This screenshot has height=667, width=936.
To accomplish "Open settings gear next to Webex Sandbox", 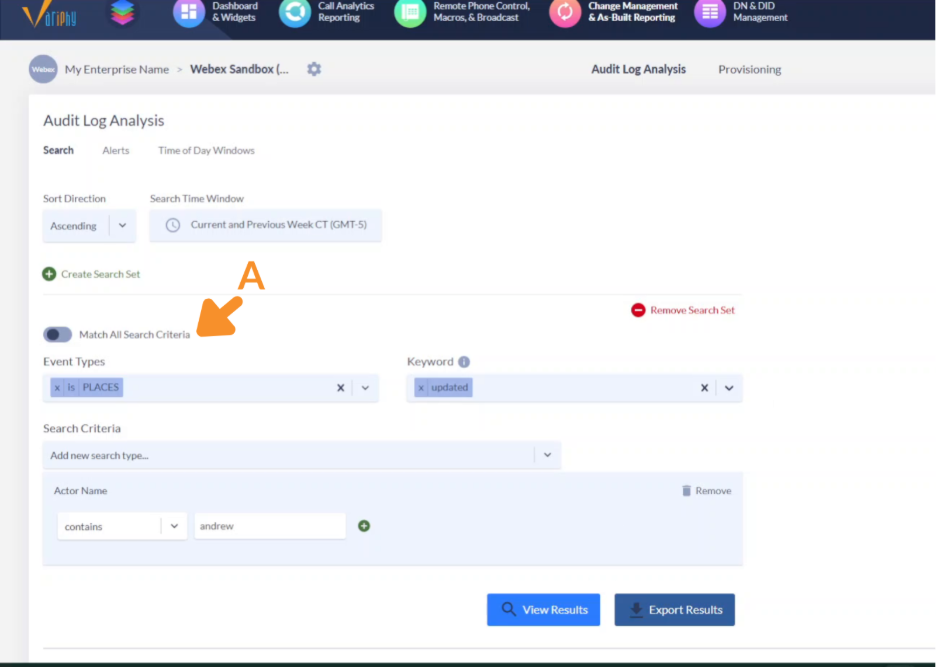I will click(314, 69).
